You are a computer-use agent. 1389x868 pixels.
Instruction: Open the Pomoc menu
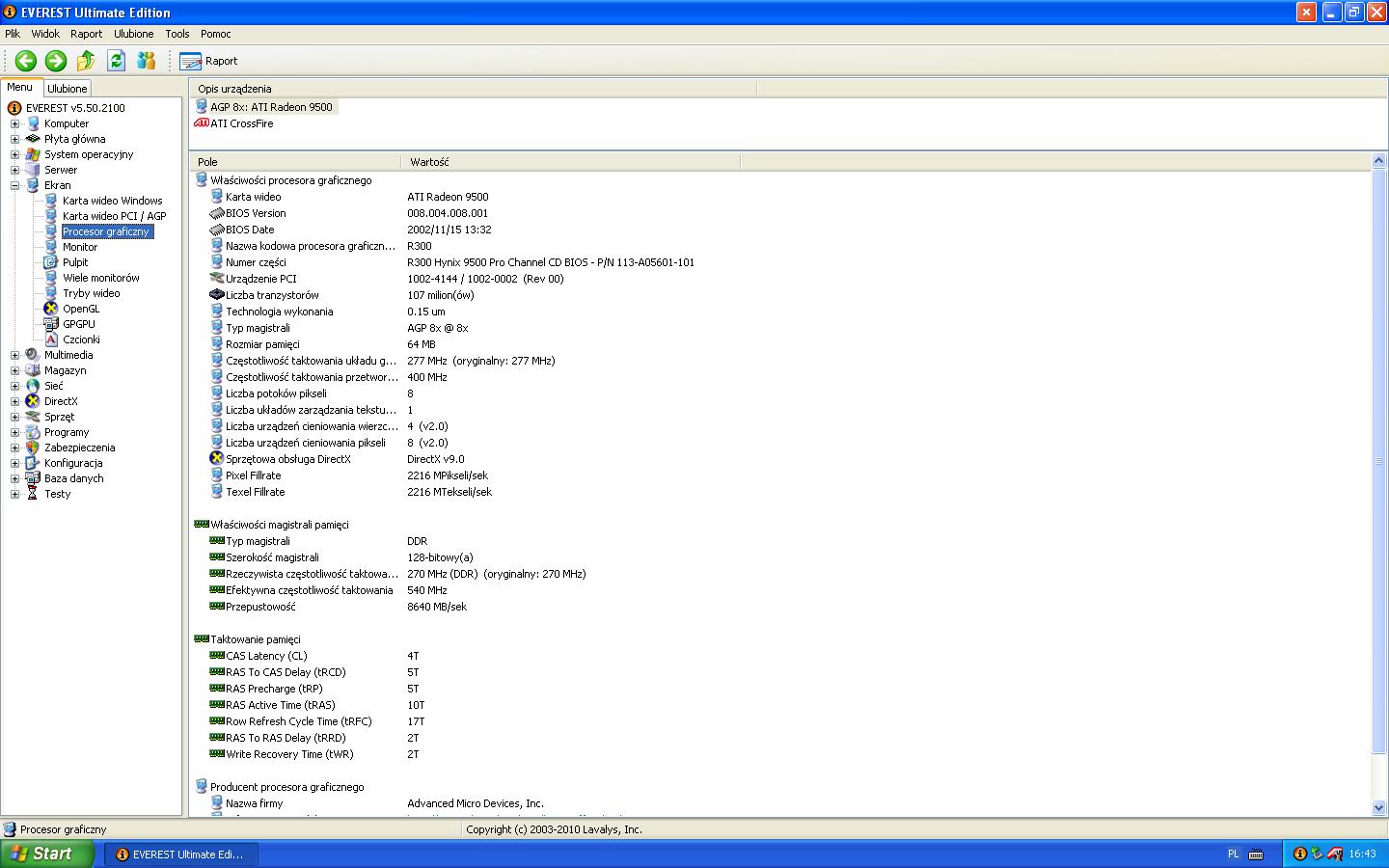click(215, 34)
